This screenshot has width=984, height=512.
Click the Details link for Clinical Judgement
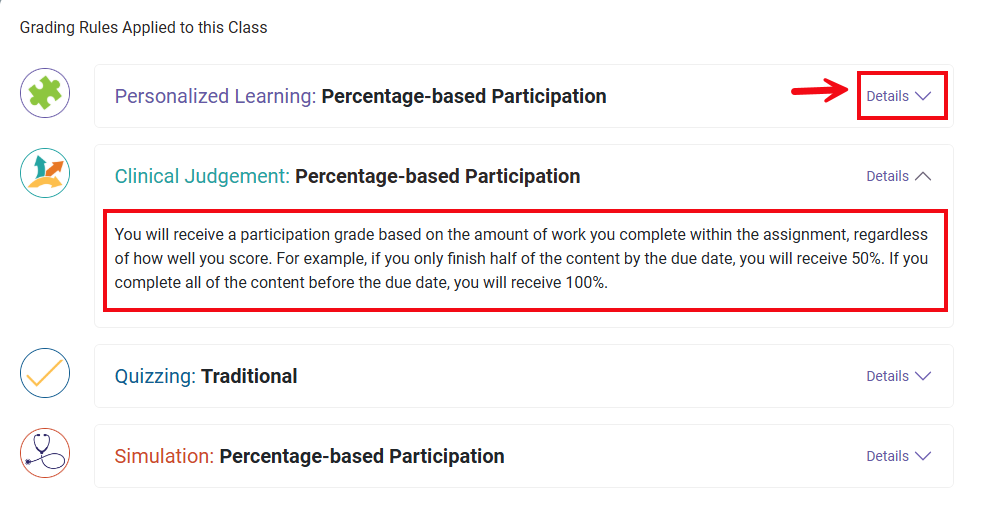point(887,176)
